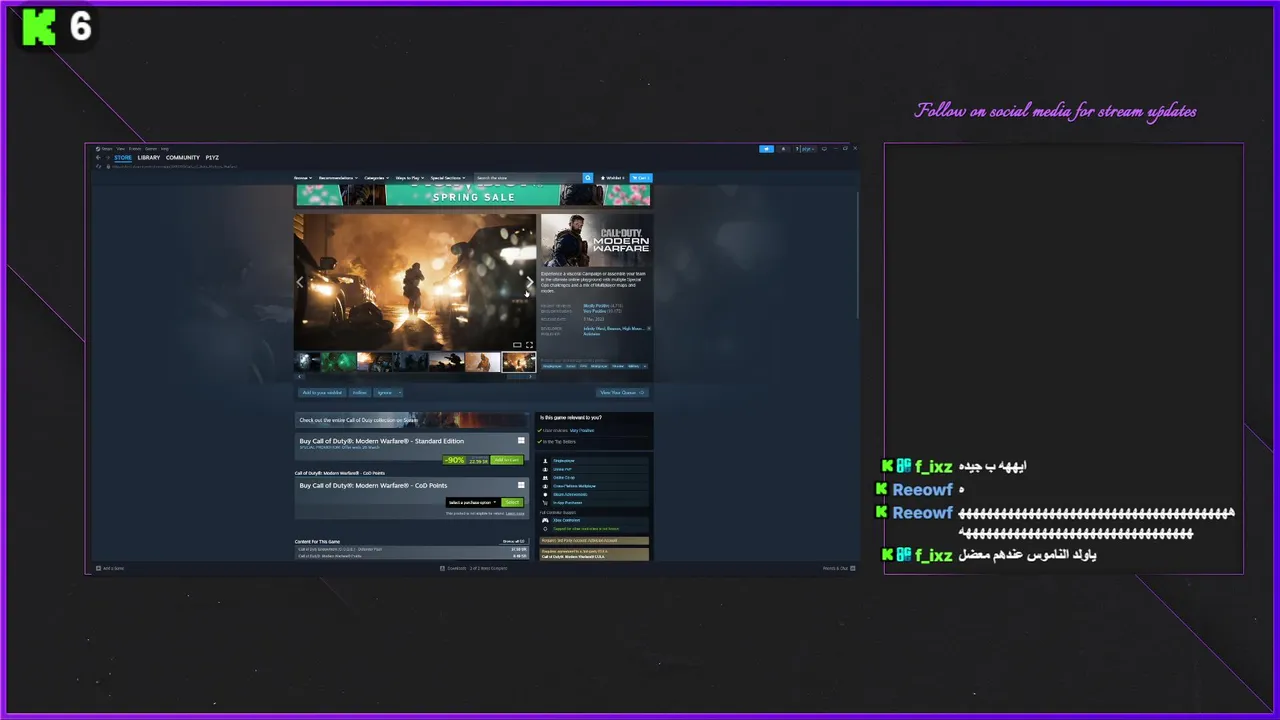Image resolution: width=1280 pixels, height=720 pixels.
Task: Expand the Special Sections dropdown
Action: pos(449,178)
